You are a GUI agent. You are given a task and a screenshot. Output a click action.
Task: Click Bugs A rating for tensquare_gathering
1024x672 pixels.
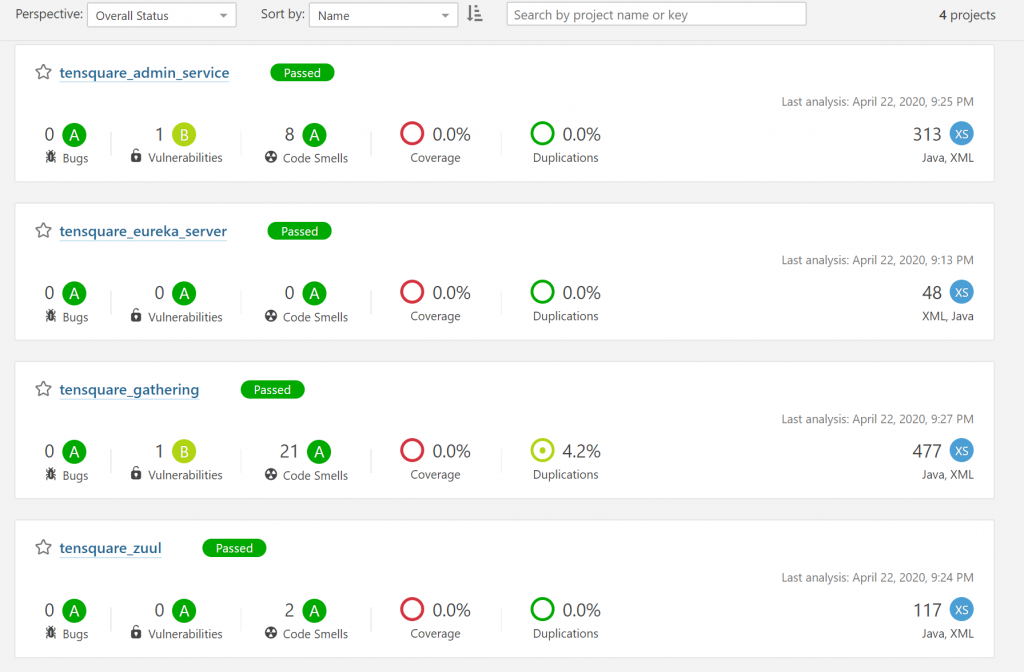[x=74, y=452]
